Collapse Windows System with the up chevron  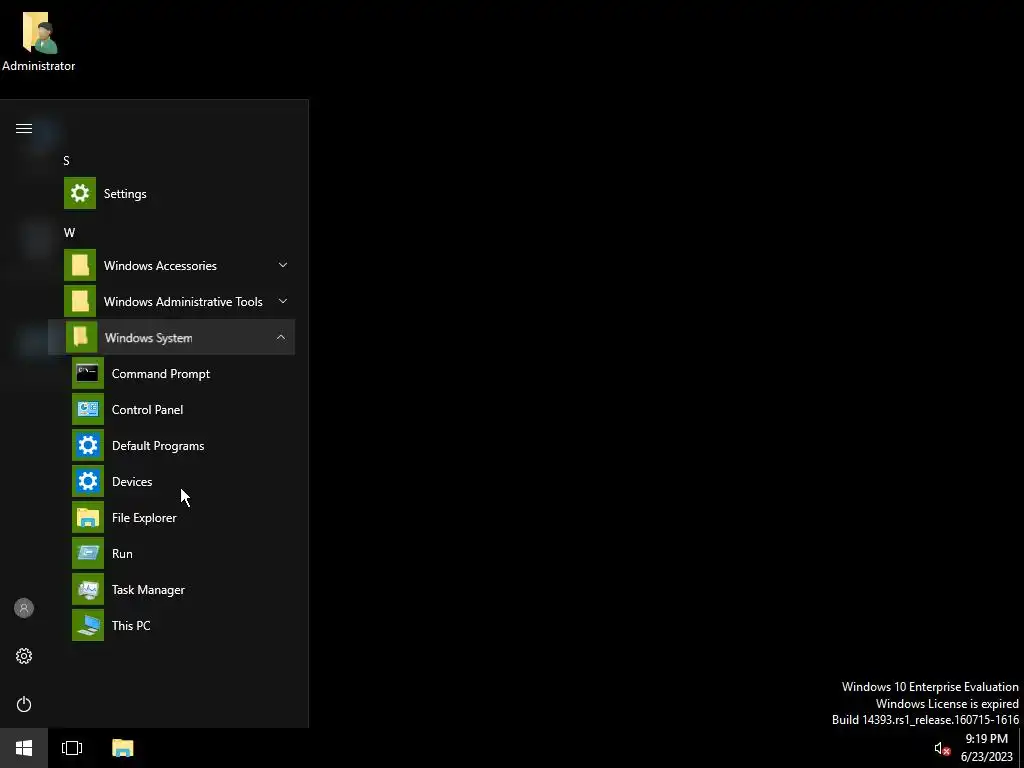click(x=281, y=337)
